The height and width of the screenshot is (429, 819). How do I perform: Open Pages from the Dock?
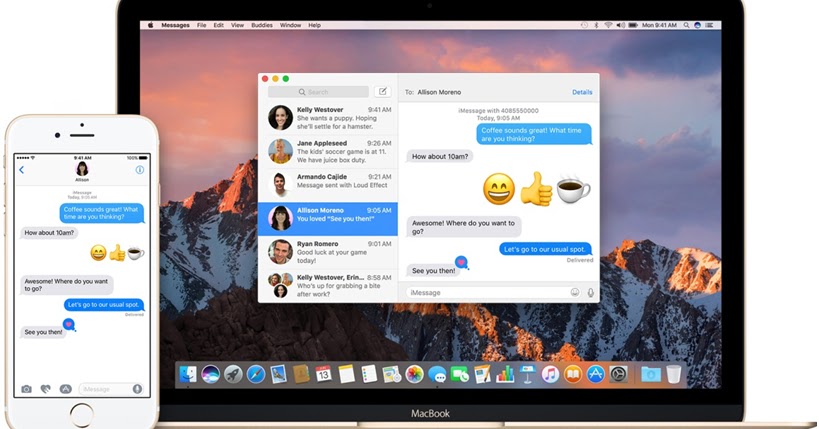coord(482,374)
